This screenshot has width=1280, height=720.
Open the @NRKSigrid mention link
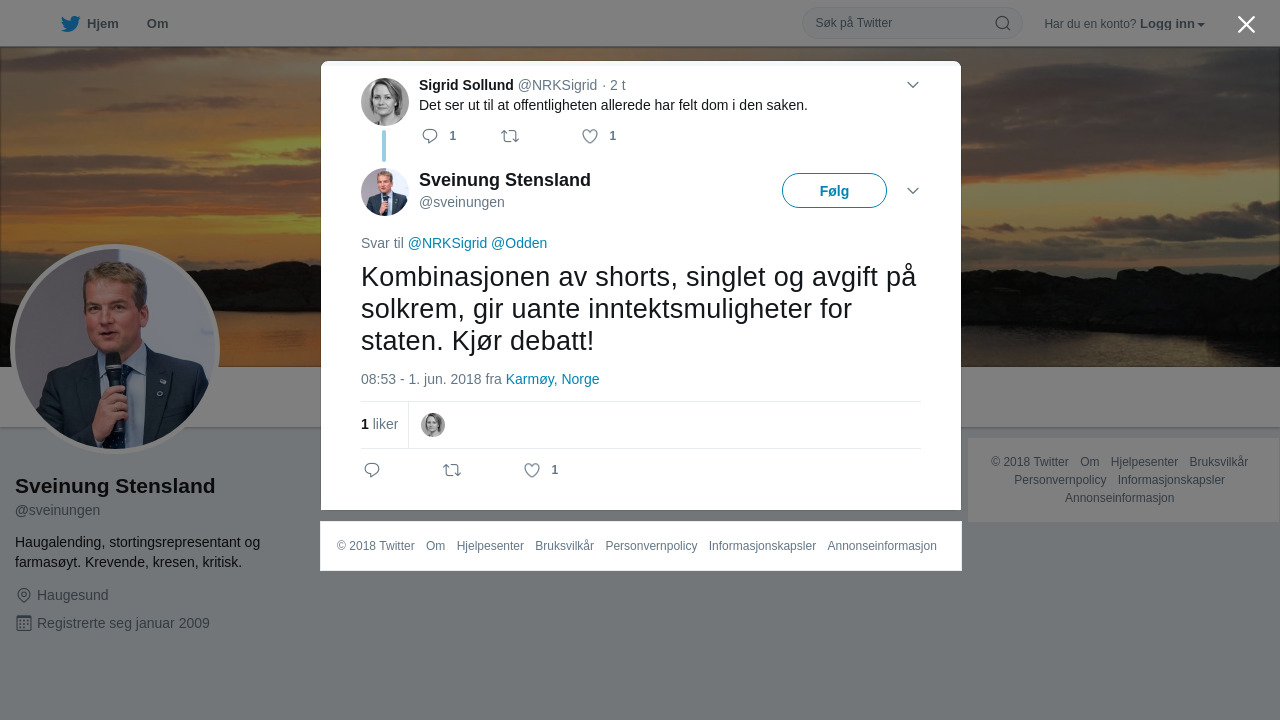pyautogui.click(x=447, y=243)
